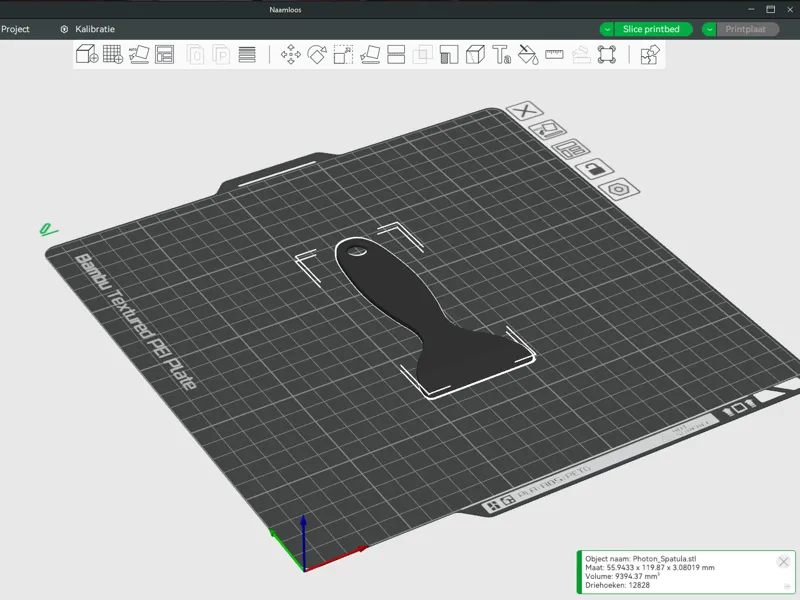
Task: Click plate's auto orient icon
Action: click(547, 130)
